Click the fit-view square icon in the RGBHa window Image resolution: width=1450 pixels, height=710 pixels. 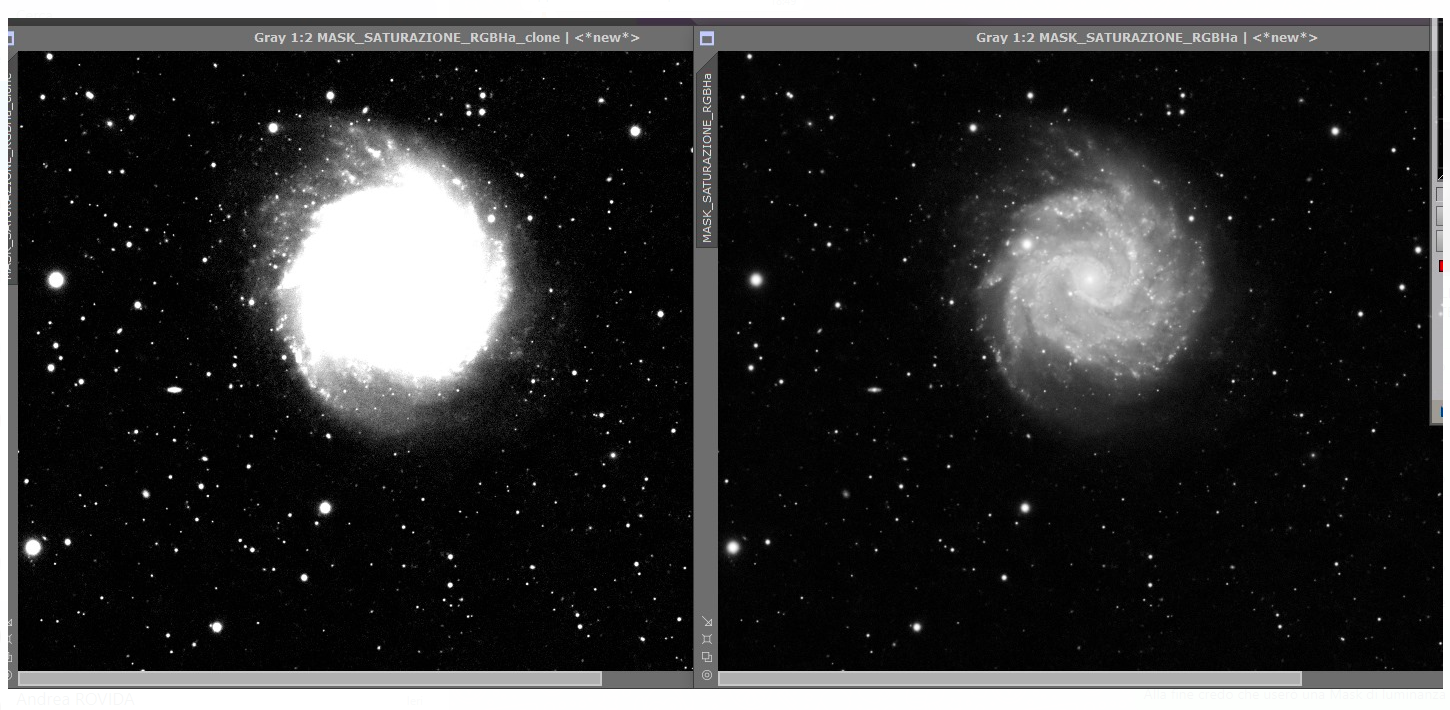pyautogui.click(x=707, y=639)
